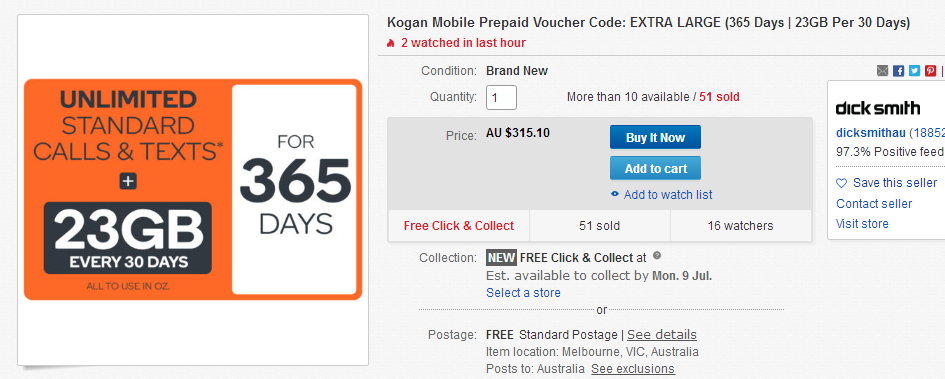Open the See exclusions link
945x379 pixels.
633,368
